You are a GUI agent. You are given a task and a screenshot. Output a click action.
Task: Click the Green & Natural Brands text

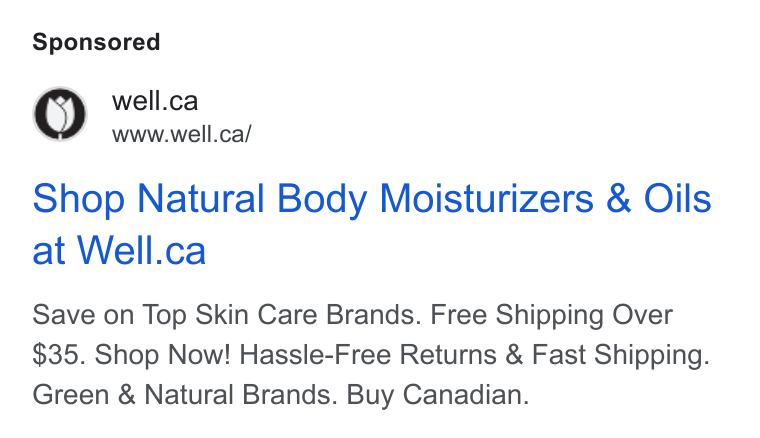[x=185, y=394]
